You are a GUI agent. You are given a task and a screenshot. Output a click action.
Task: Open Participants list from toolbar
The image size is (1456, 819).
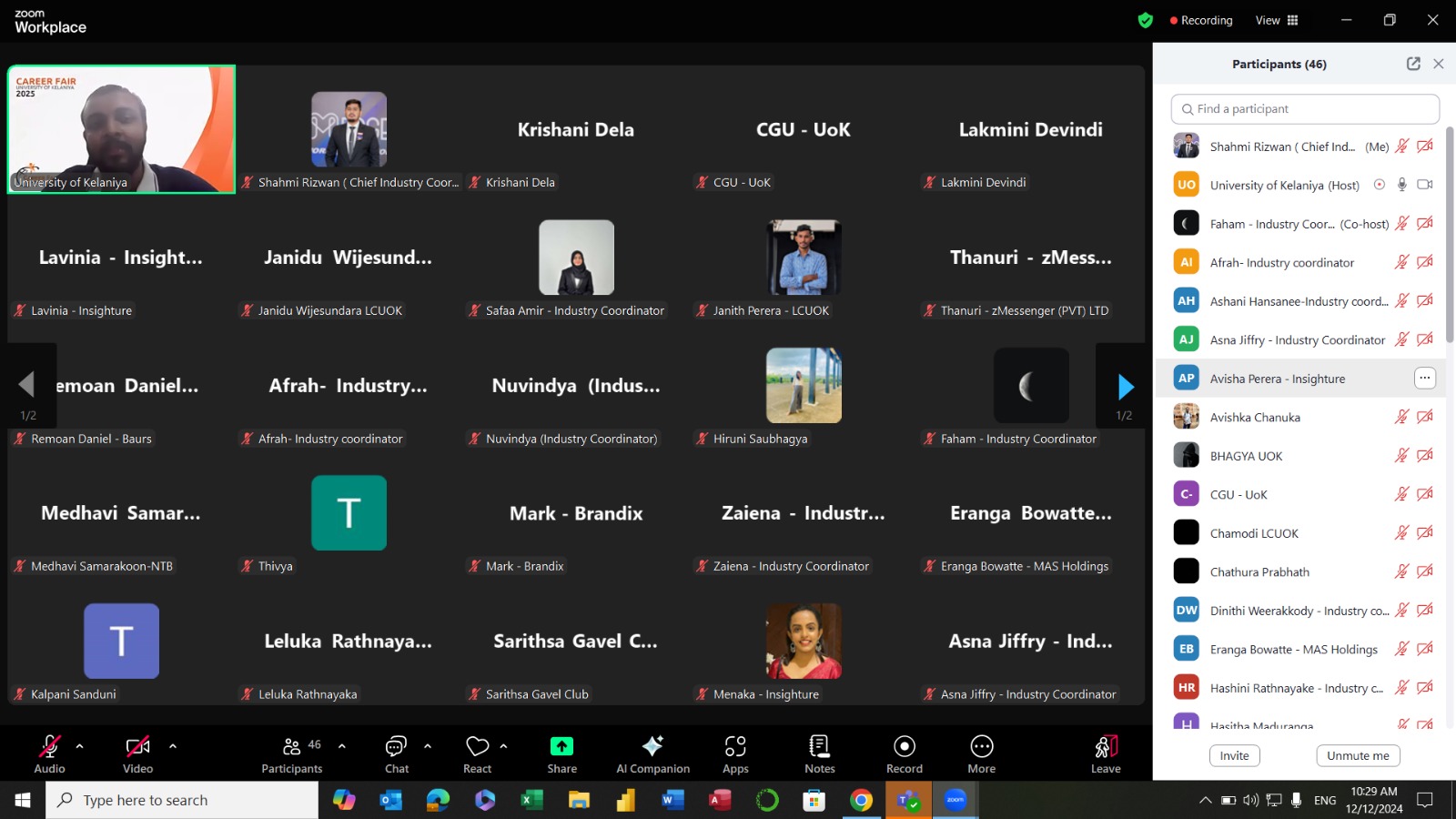[292, 754]
